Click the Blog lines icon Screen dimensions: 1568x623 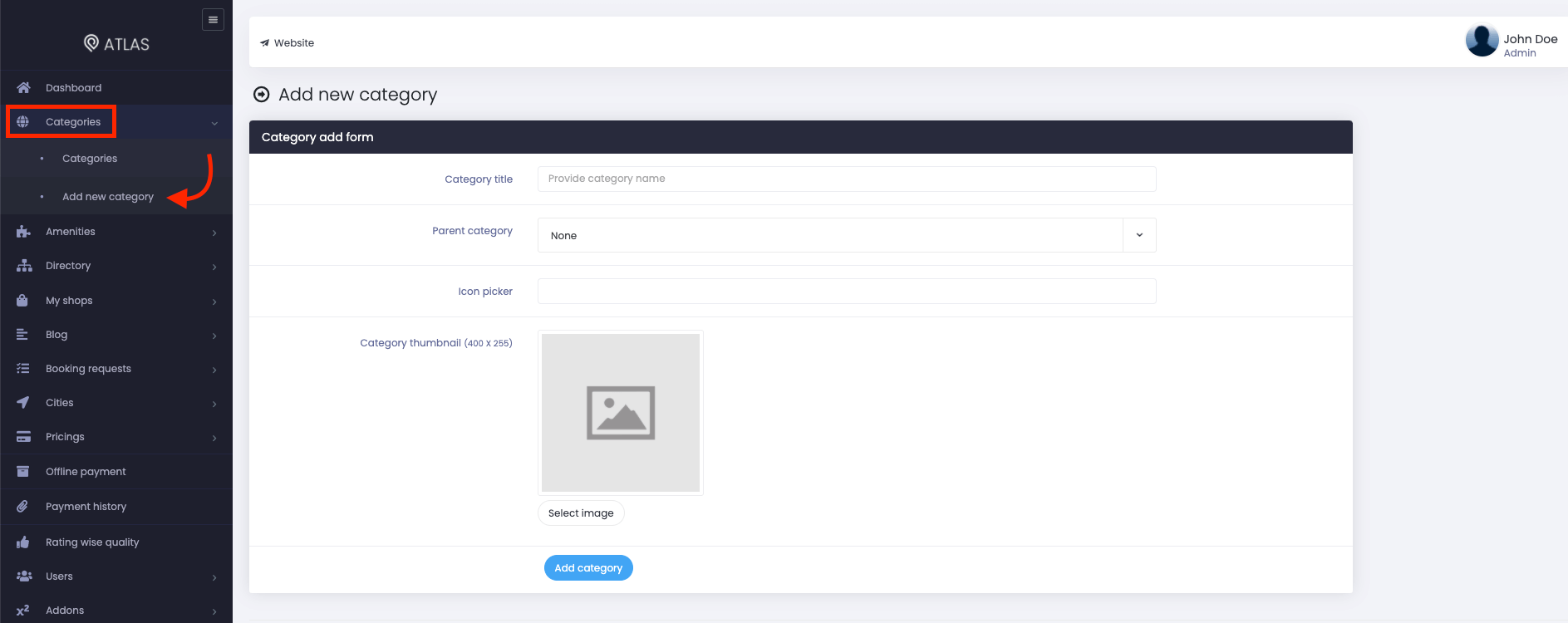pyautogui.click(x=22, y=334)
